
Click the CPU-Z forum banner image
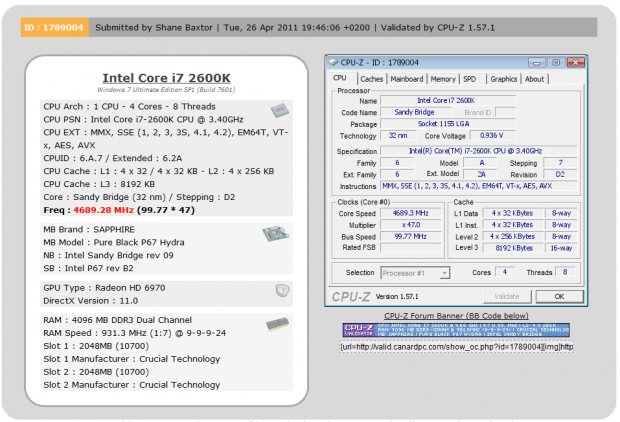coord(456,330)
